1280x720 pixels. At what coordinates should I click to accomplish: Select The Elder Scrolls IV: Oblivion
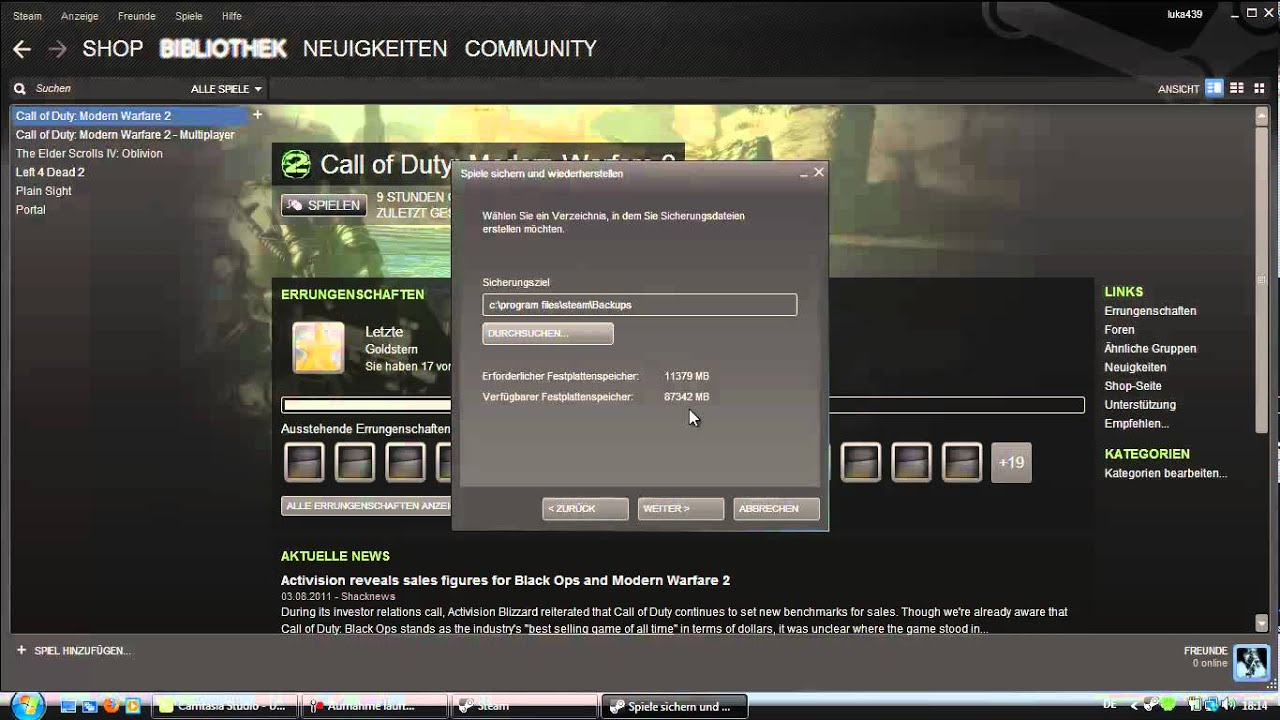(x=89, y=154)
